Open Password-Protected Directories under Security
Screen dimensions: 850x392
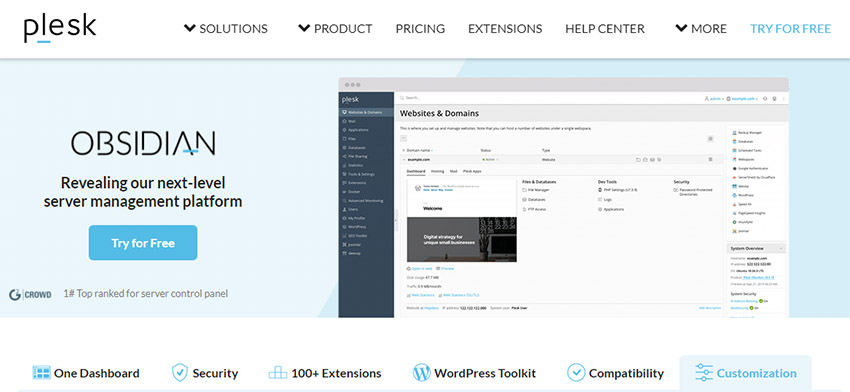point(692,192)
